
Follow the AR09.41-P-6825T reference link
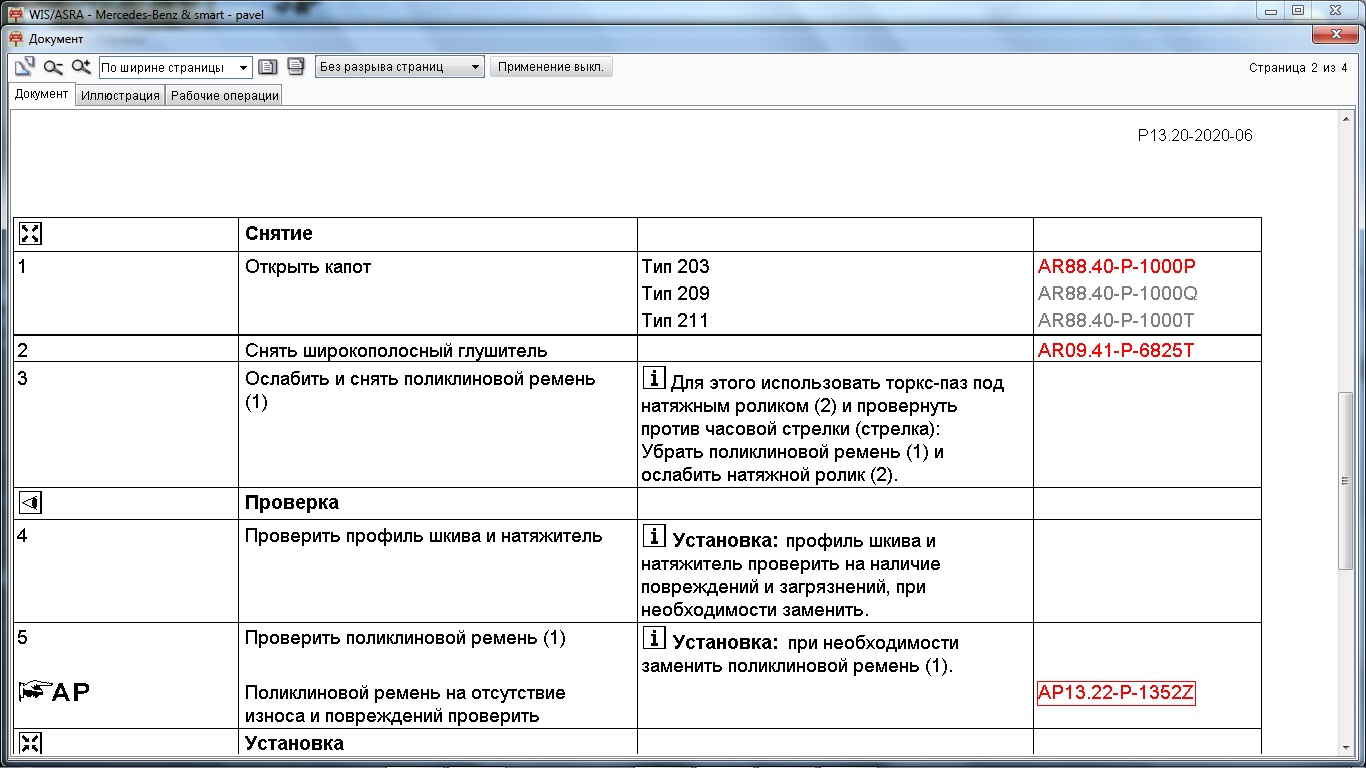(x=1116, y=350)
